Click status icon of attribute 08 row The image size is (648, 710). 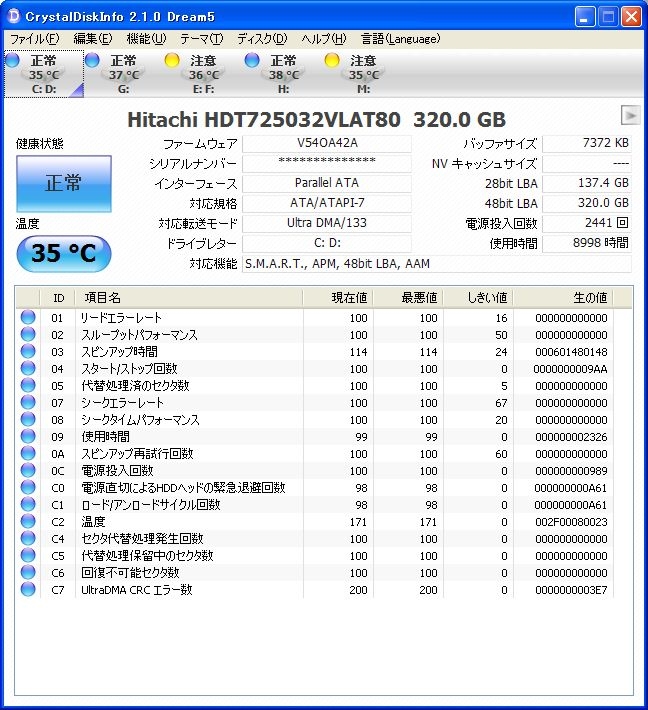pyautogui.click(x=28, y=419)
